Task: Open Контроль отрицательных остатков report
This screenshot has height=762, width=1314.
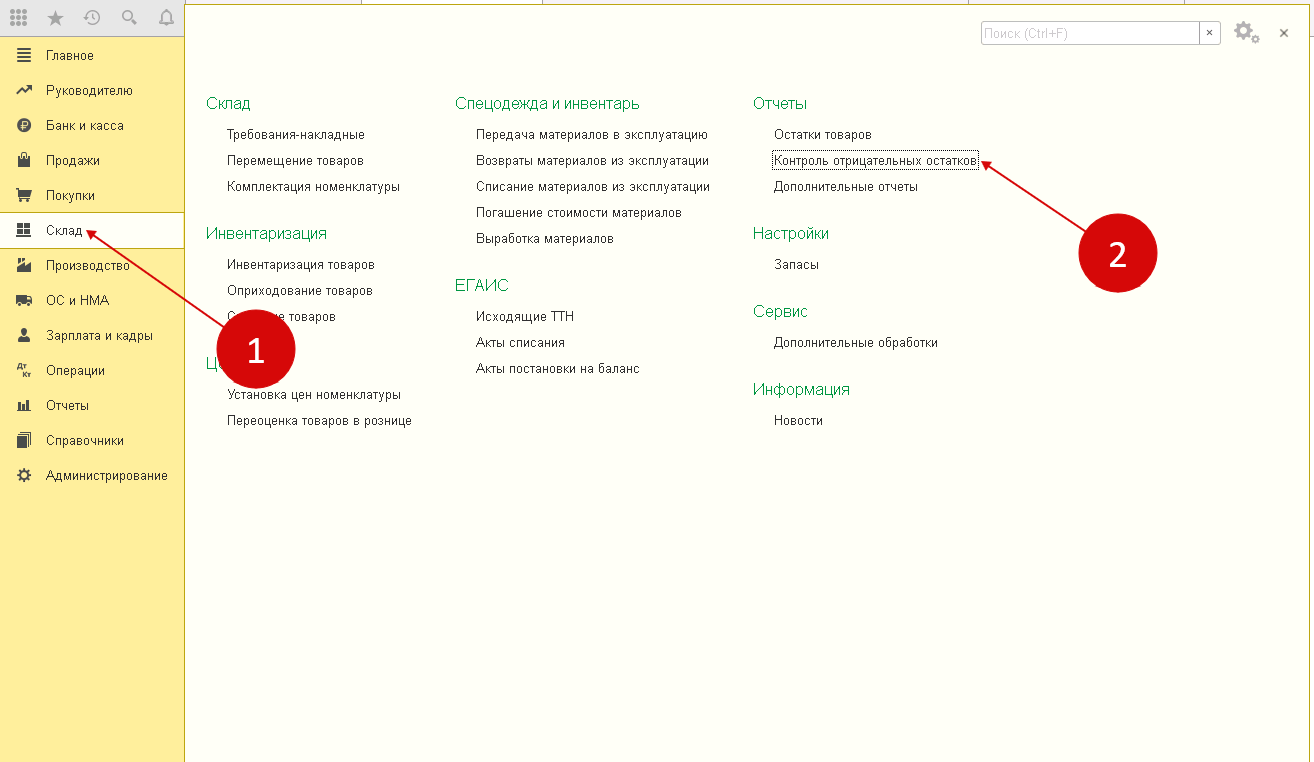Action: [x=874, y=161]
